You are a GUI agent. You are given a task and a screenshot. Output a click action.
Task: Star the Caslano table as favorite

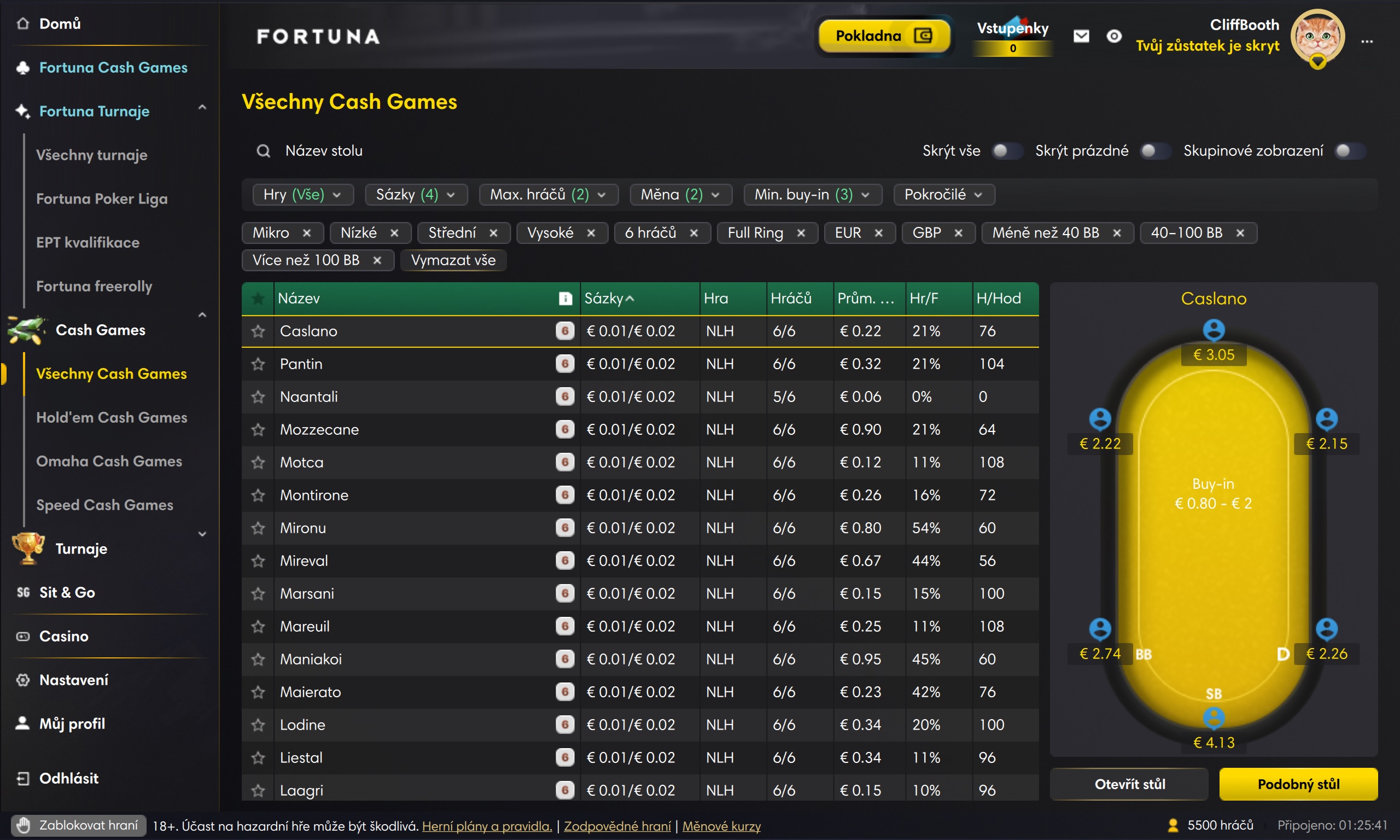(258, 331)
